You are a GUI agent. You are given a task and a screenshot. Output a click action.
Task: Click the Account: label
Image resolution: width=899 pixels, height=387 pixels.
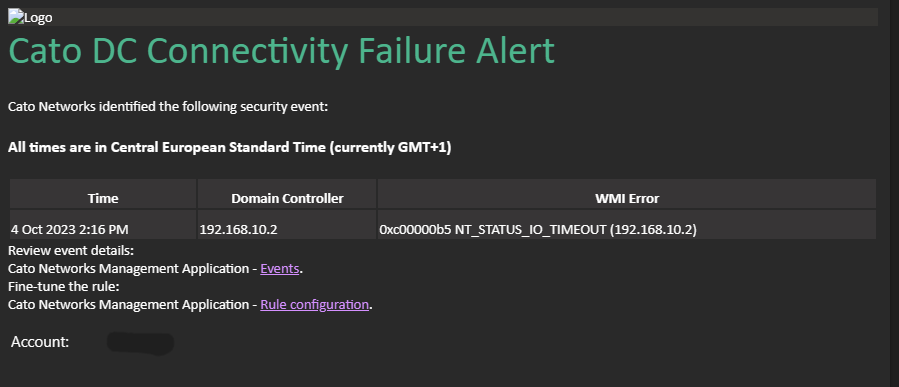pyautogui.click(x=40, y=342)
